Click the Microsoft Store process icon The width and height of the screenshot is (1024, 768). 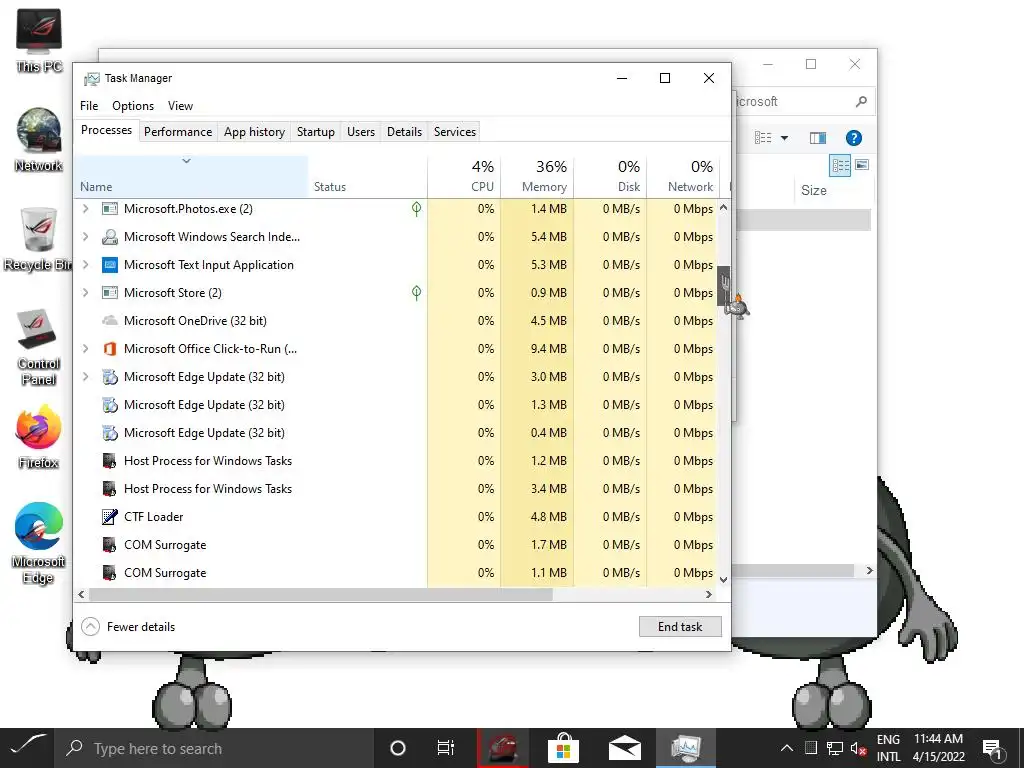(x=110, y=293)
